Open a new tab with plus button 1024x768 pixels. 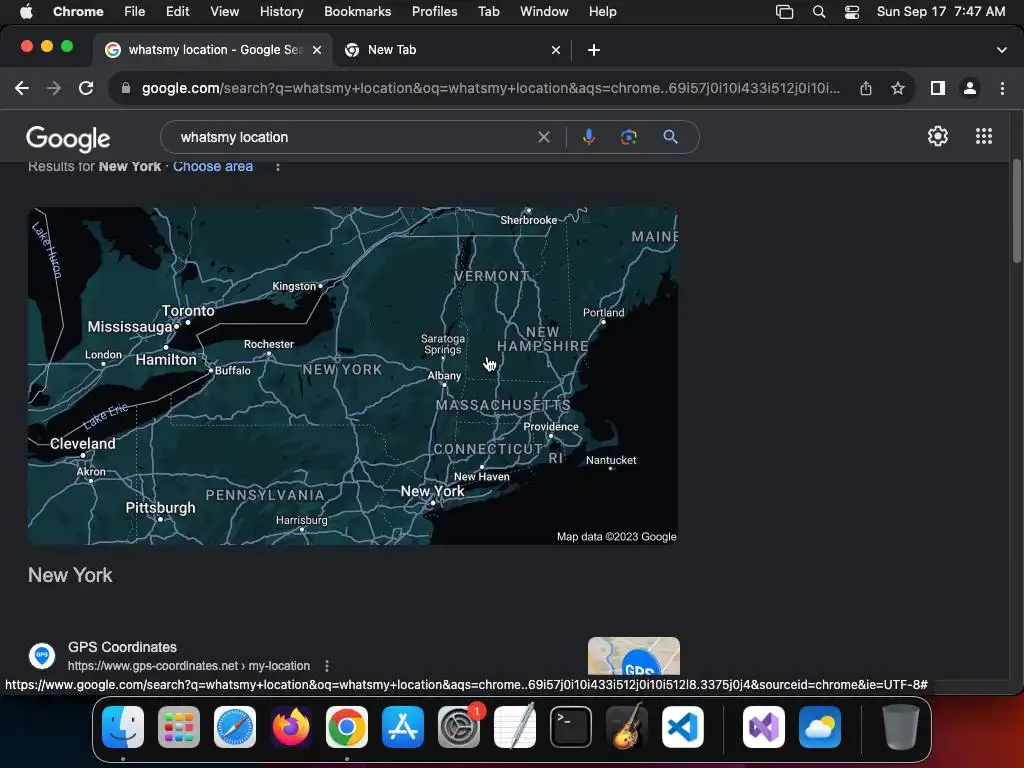(x=594, y=50)
